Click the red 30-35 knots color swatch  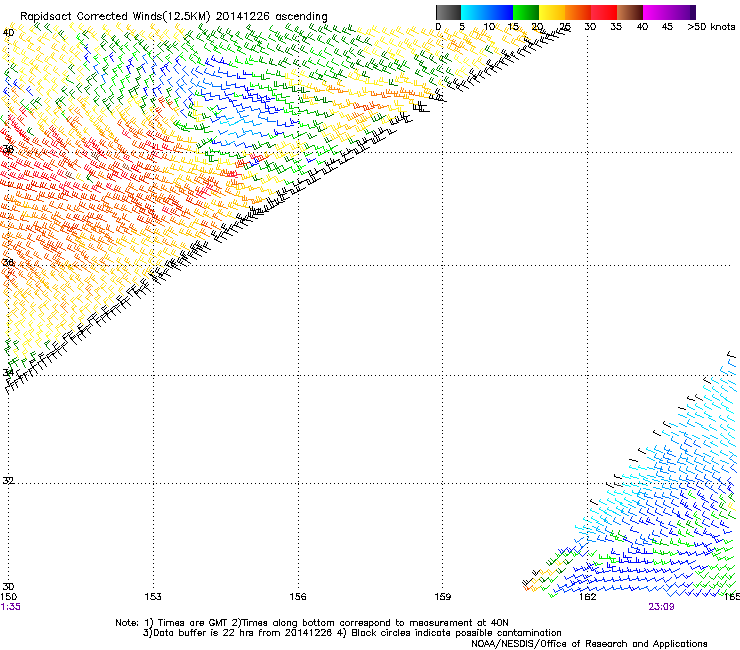pyautogui.click(x=604, y=12)
